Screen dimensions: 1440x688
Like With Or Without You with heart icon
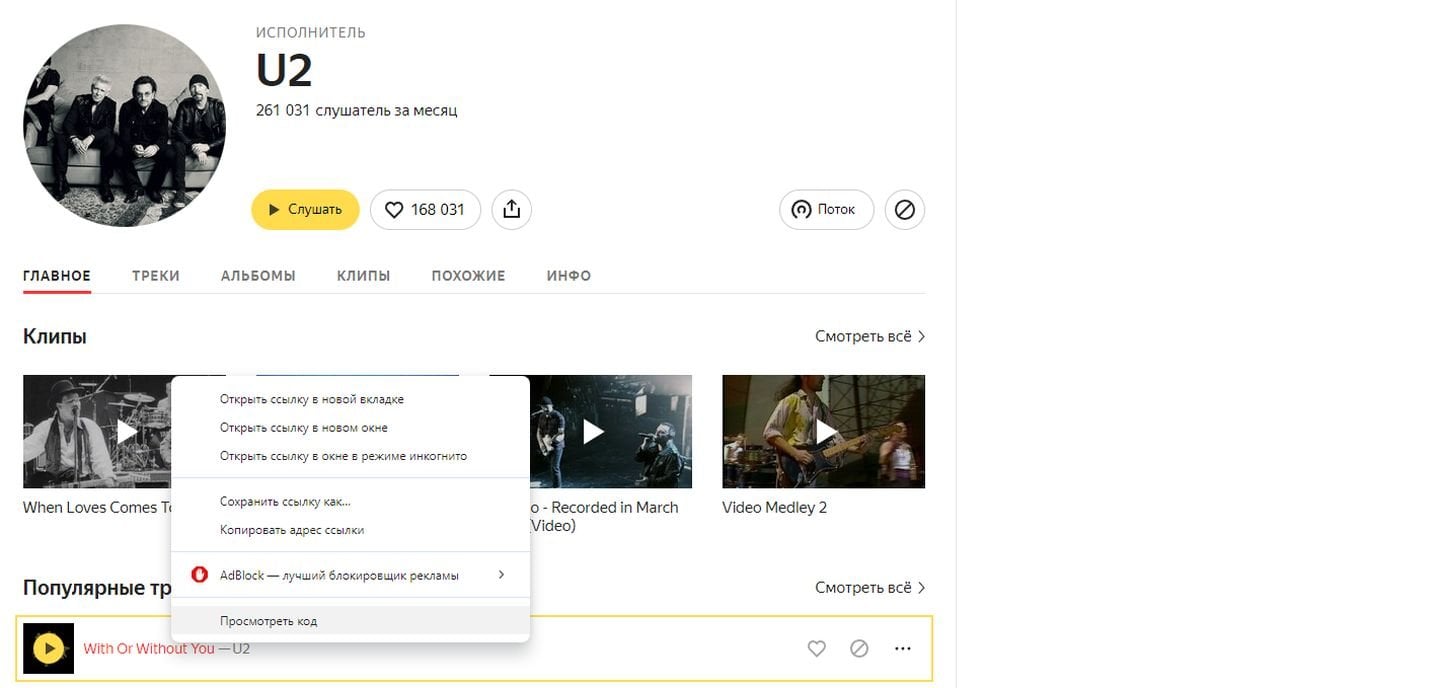pyautogui.click(x=817, y=649)
